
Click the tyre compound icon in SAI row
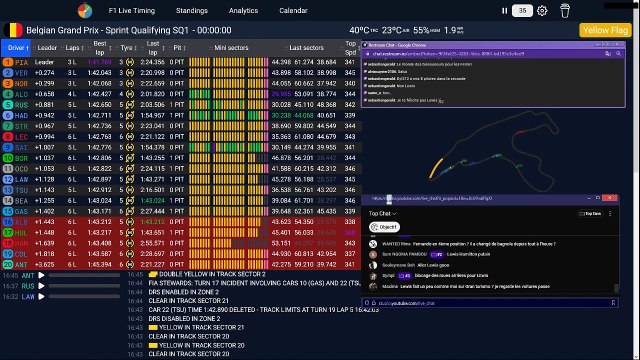tap(130, 147)
